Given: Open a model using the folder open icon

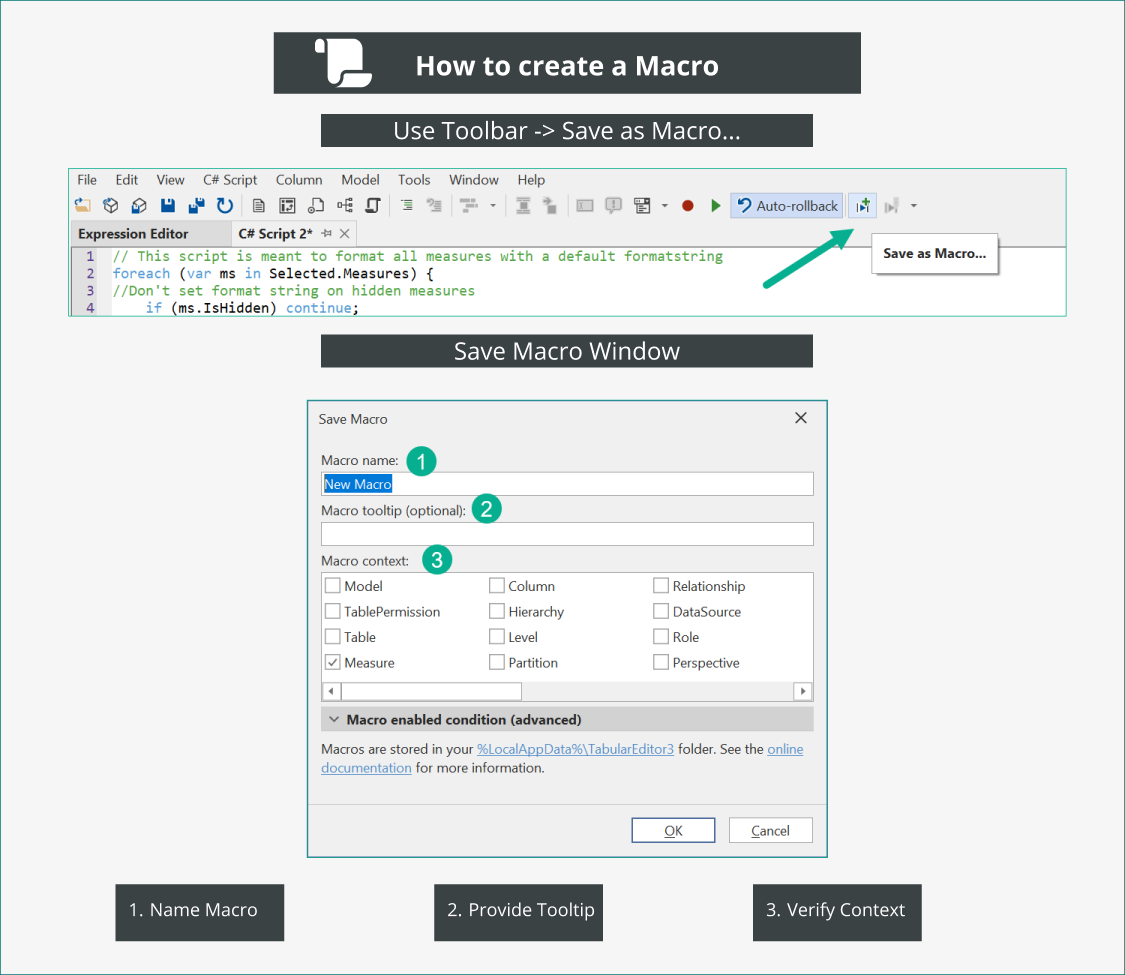Looking at the screenshot, I should pos(85,205).
